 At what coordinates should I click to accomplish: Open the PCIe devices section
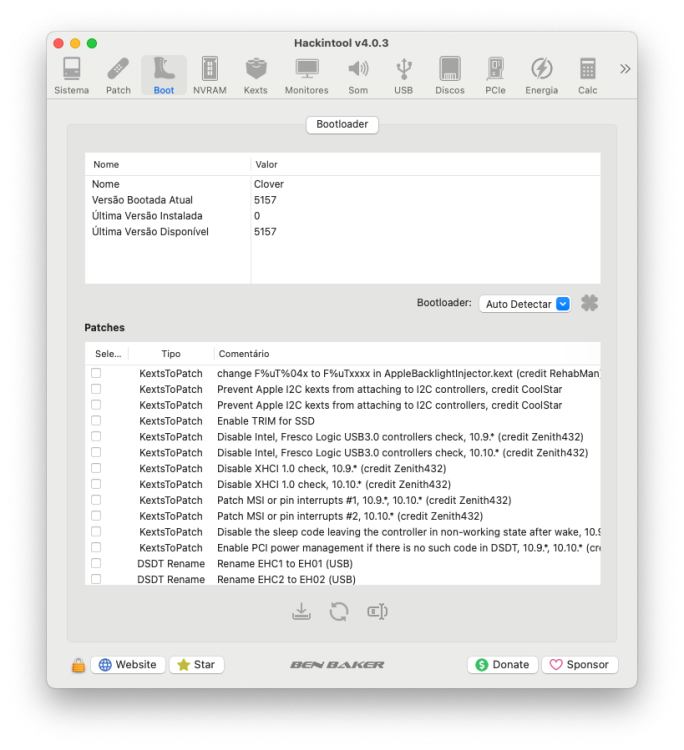coord(495,76)
